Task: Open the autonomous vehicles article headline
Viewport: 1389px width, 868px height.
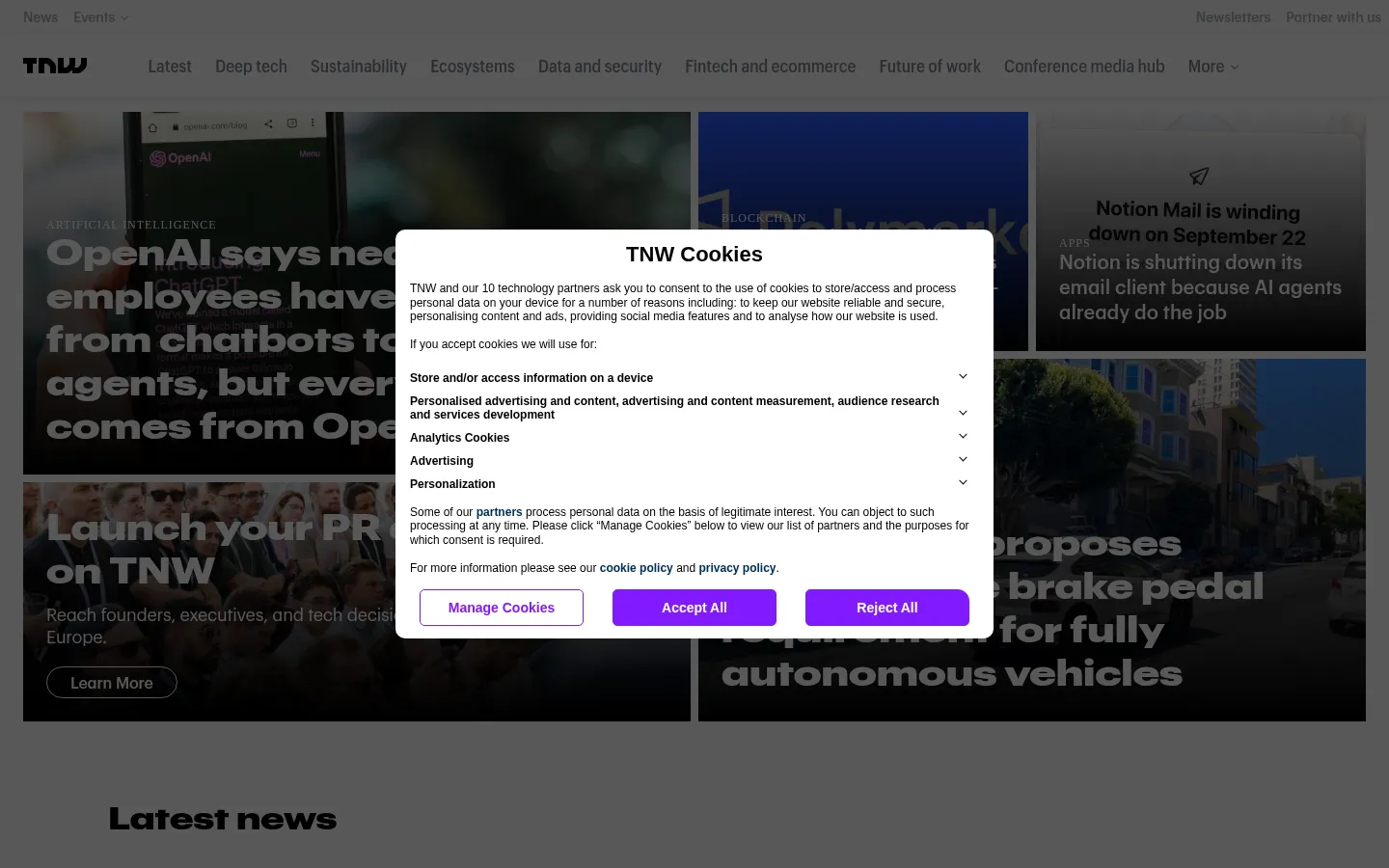Action: (992, 609)
